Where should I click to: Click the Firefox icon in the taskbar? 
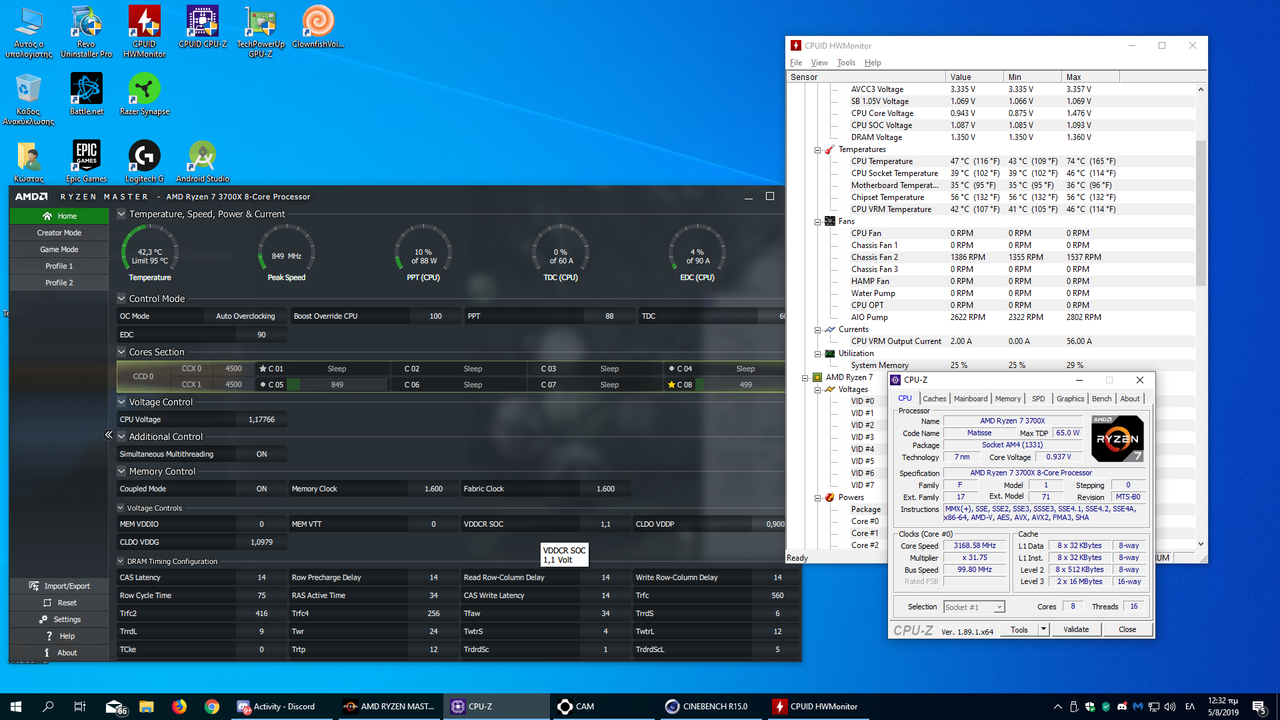[179, 706]
